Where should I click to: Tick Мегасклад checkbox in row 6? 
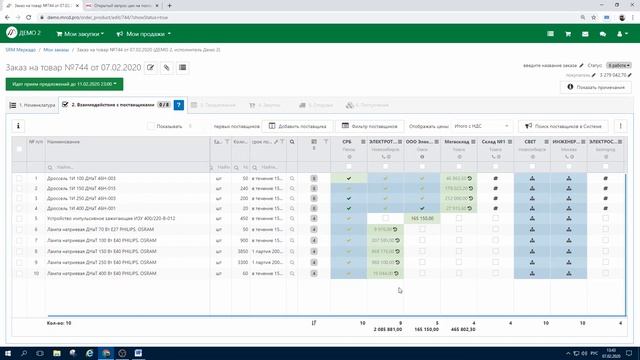(459, 229)
